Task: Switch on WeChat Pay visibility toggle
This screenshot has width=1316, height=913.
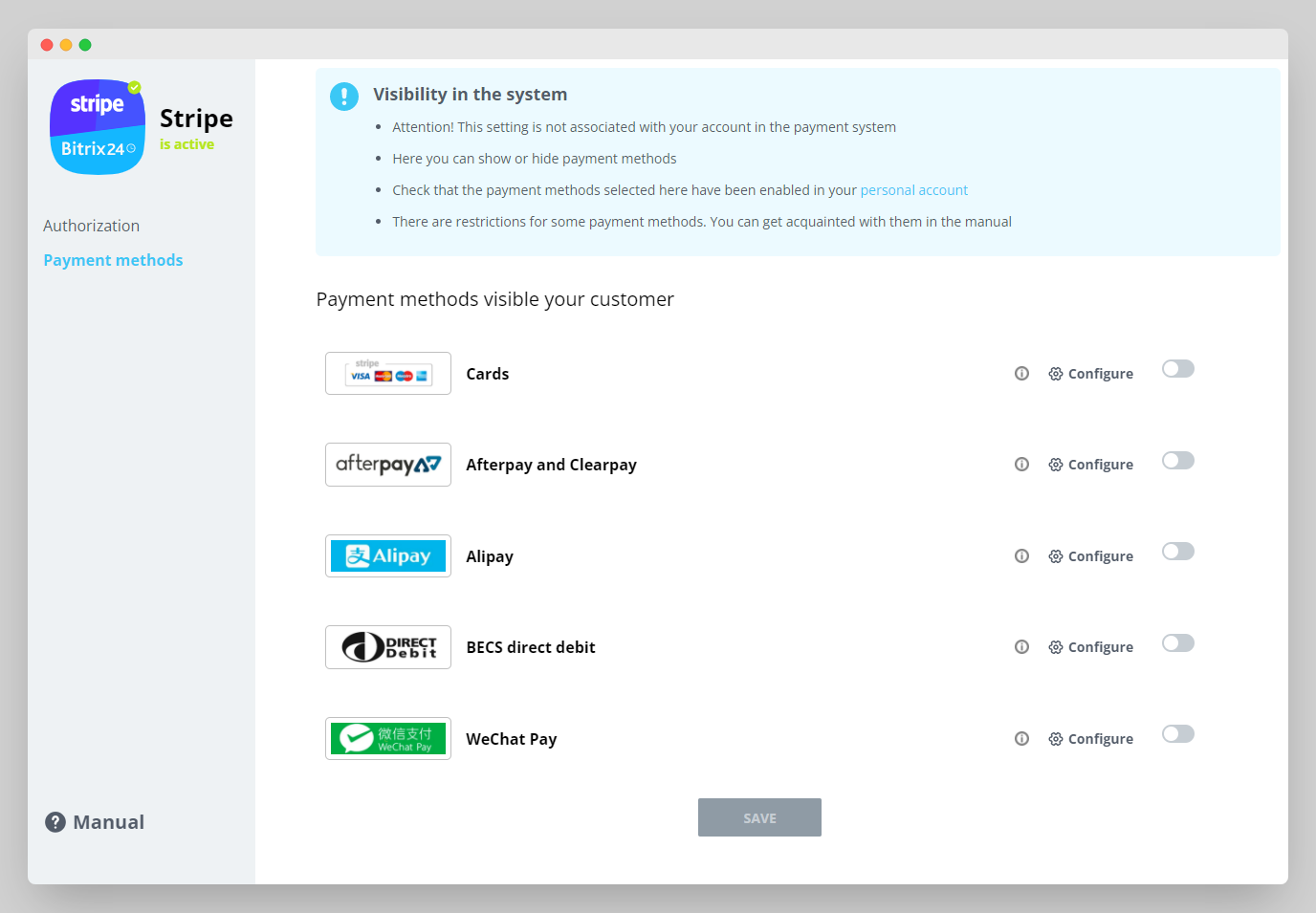Action: tap(1177, 734)
